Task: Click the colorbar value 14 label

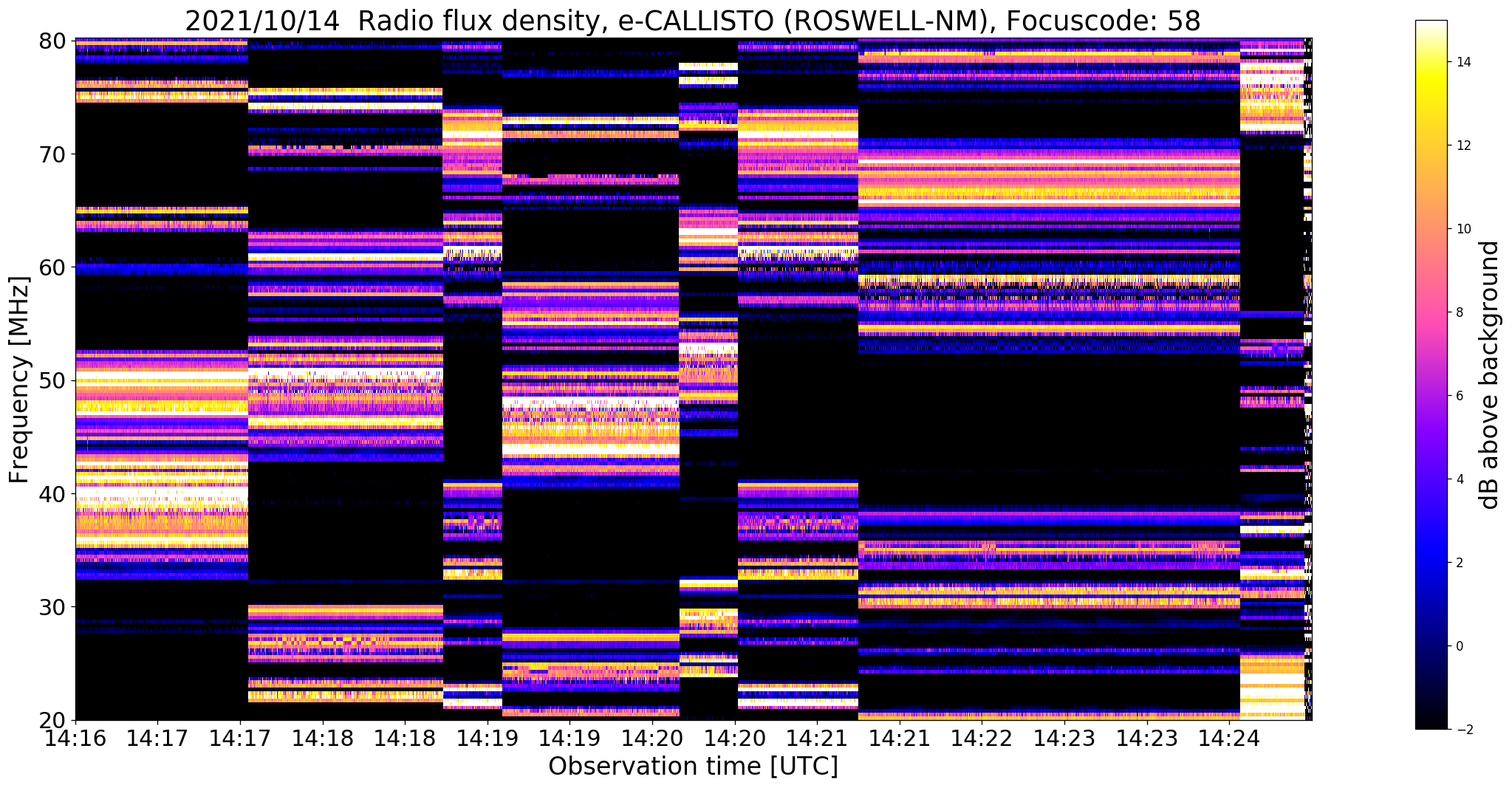Action: tap(1463, 62)
